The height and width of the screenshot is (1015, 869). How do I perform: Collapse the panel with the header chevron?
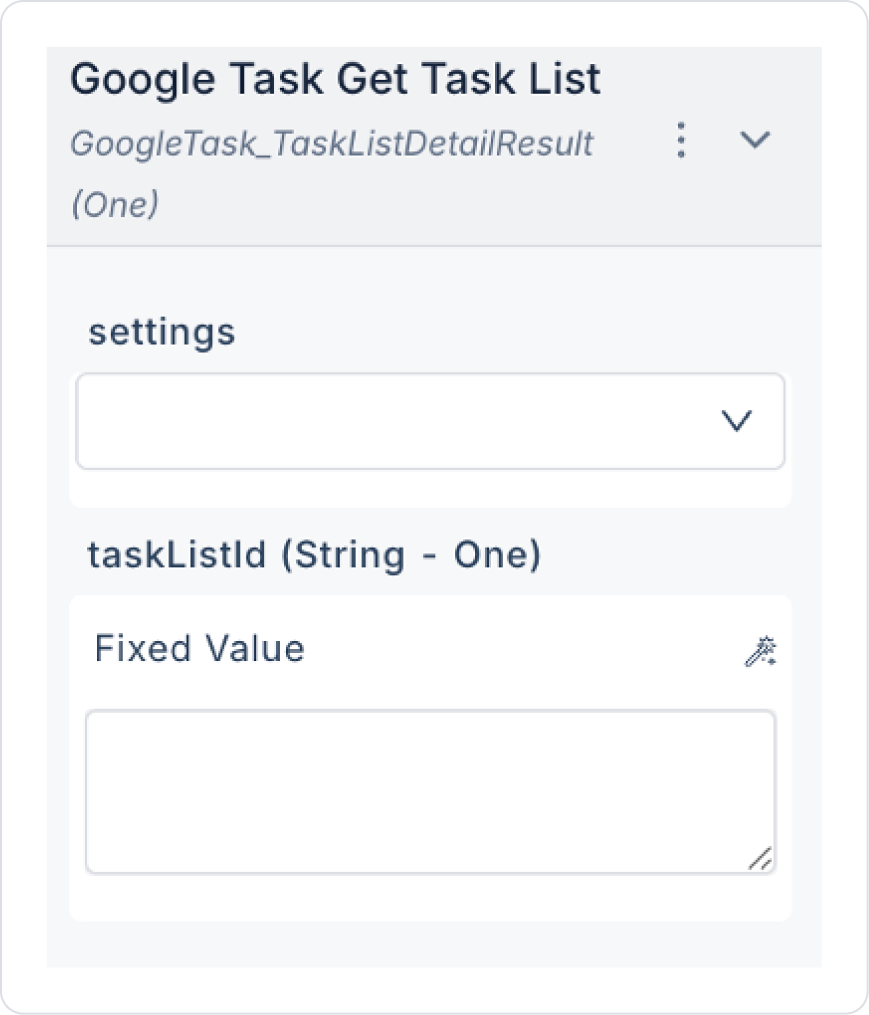pyautogui.click(x=754, y=141)
